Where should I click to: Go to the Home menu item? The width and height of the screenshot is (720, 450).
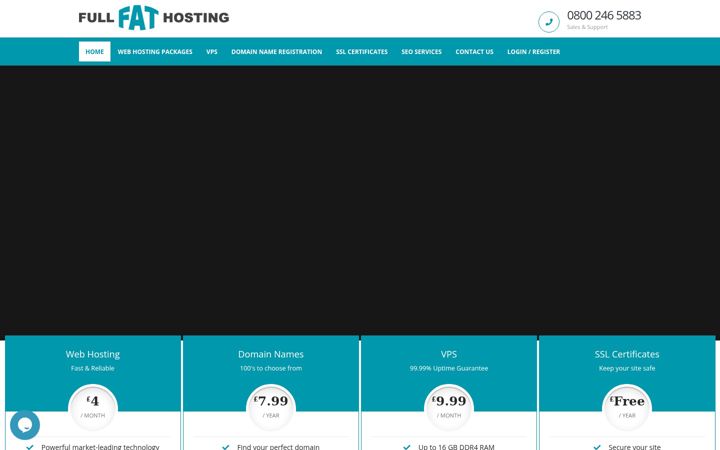95,52
